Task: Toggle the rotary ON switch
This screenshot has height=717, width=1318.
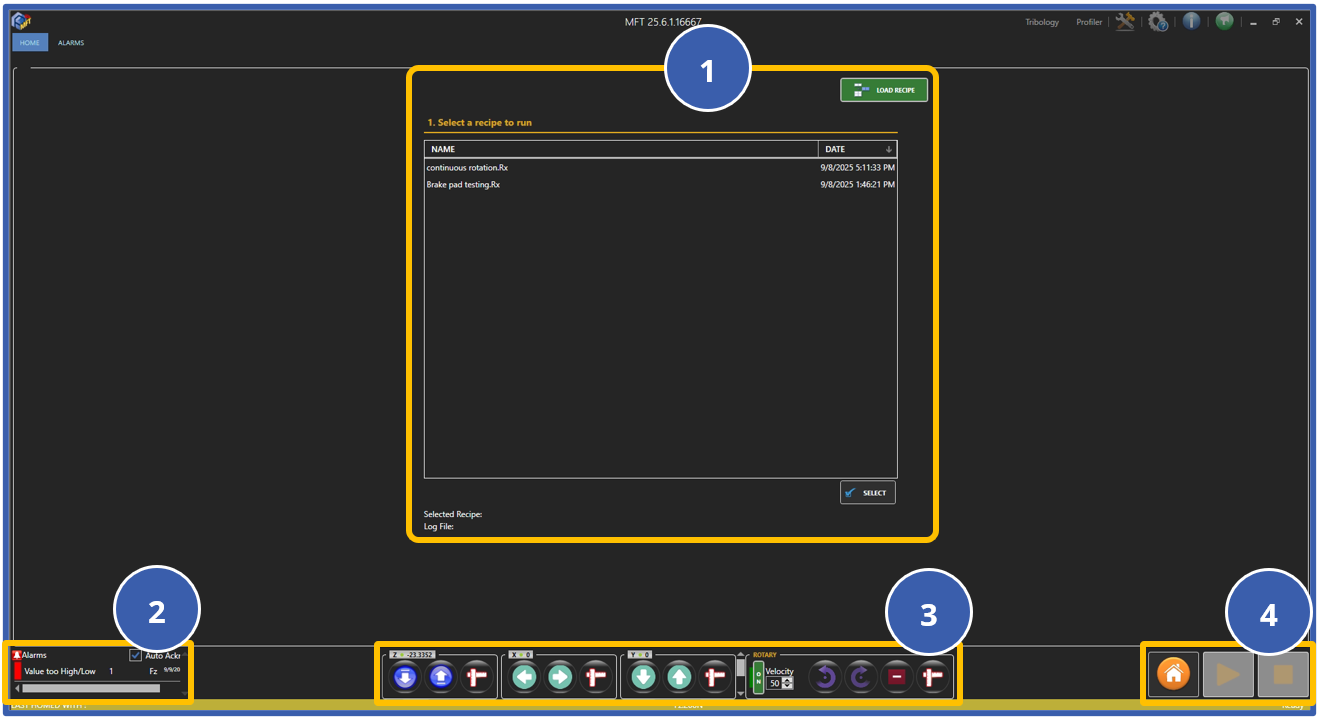Action: [x=758, y=677]
